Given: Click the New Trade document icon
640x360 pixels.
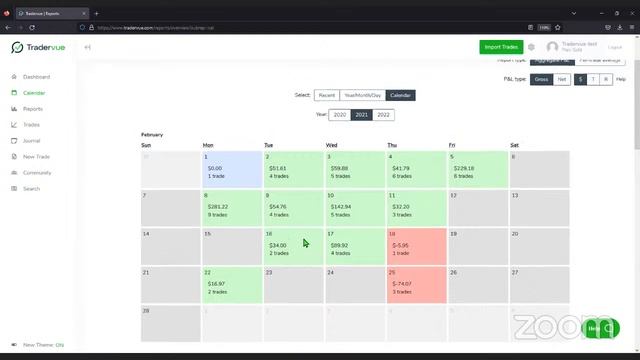Looking at the screenshot, I should (14, 156).
